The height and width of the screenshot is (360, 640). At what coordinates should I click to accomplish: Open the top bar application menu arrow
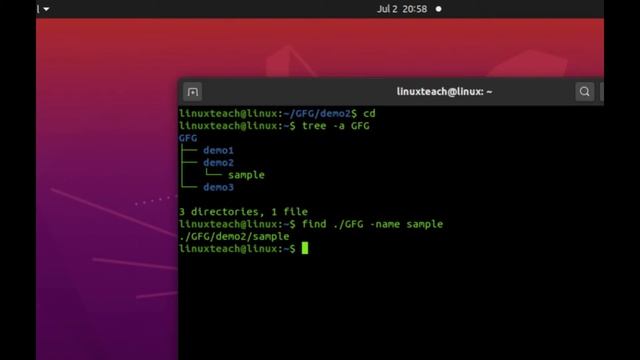(46, 9)
